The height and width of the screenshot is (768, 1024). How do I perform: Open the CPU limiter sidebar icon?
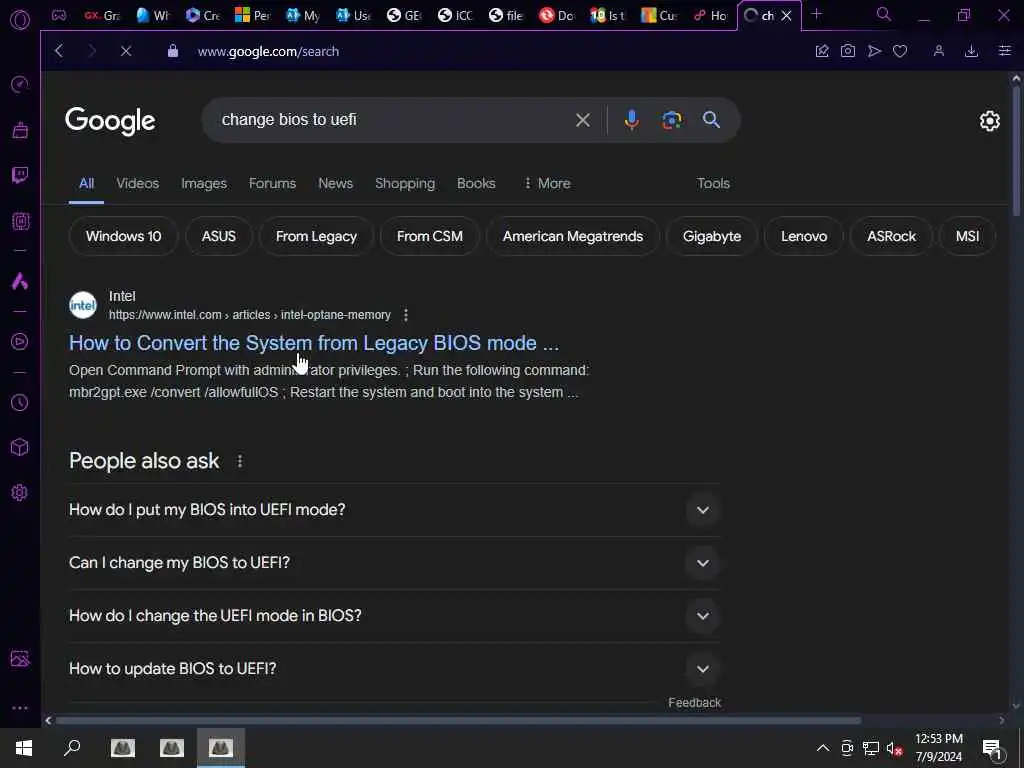pos(20,221)
